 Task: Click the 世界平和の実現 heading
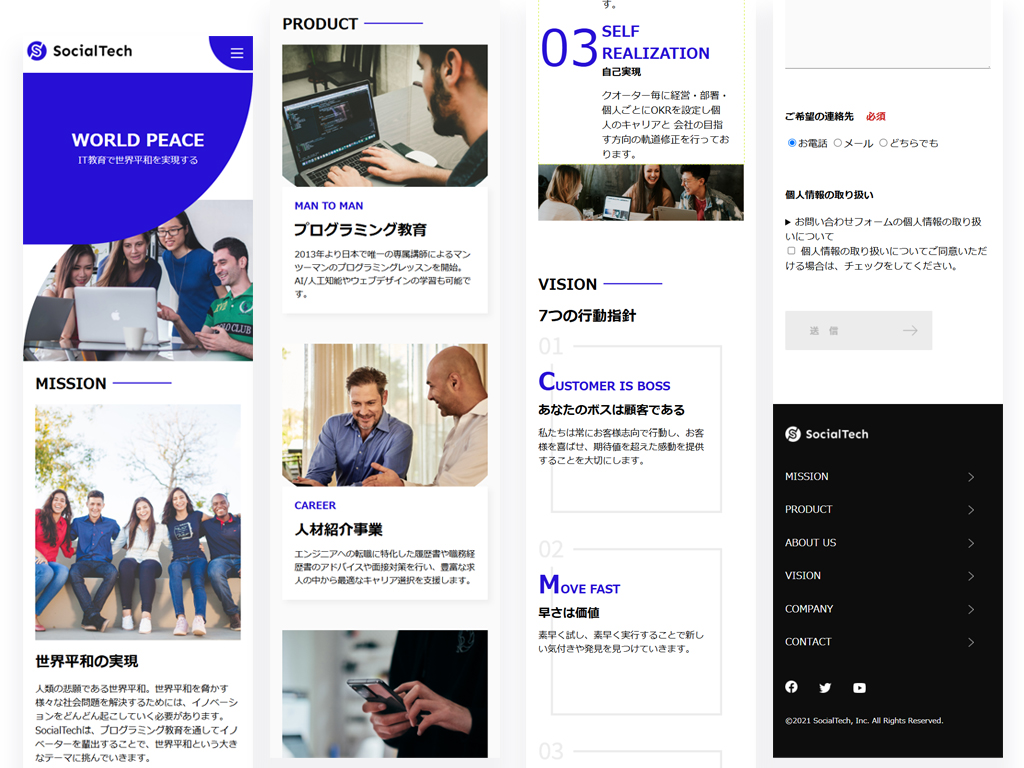pyautogui.click(x=87, y=662)
